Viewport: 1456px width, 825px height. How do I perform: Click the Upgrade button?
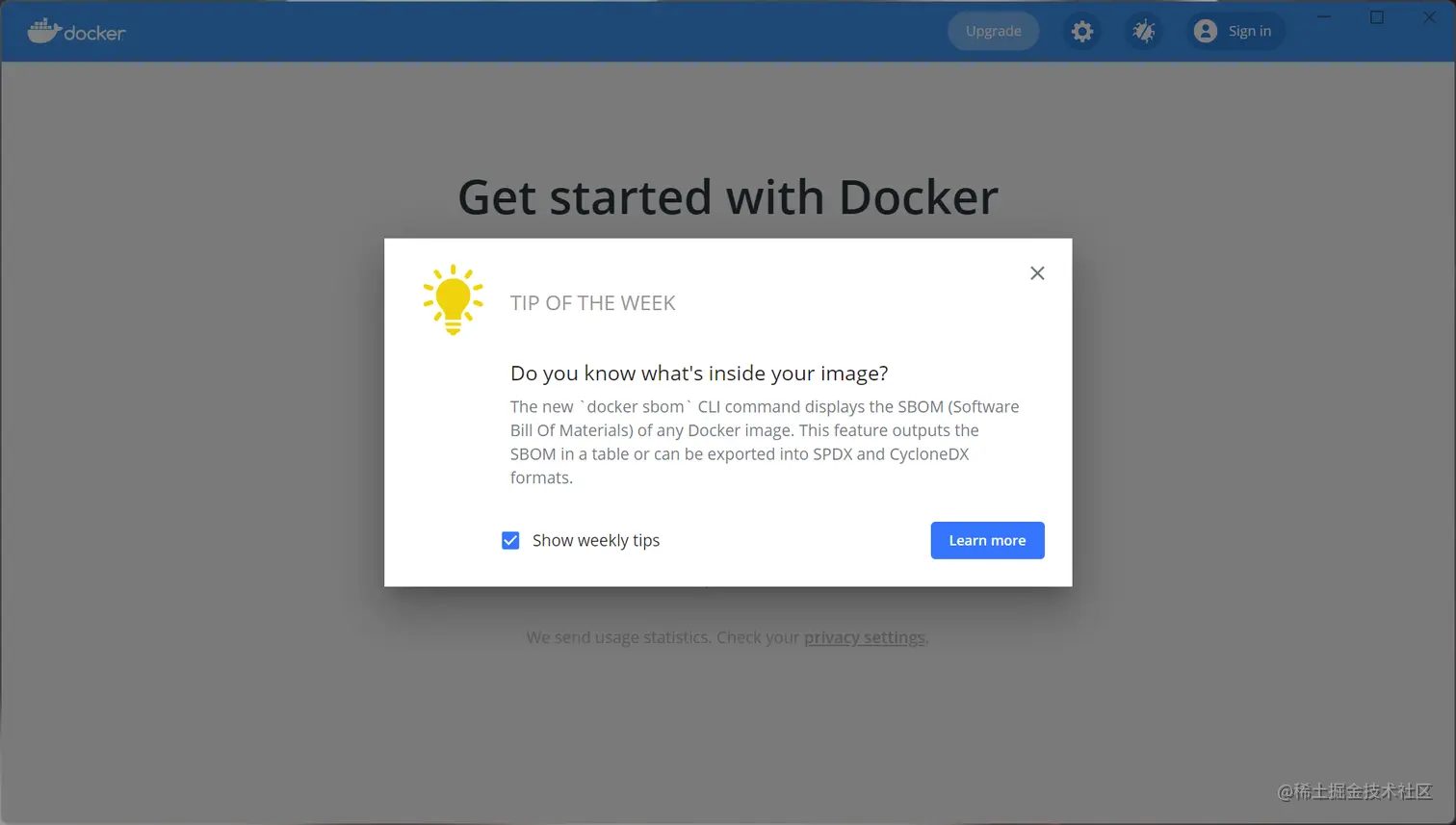click(993, 32)
